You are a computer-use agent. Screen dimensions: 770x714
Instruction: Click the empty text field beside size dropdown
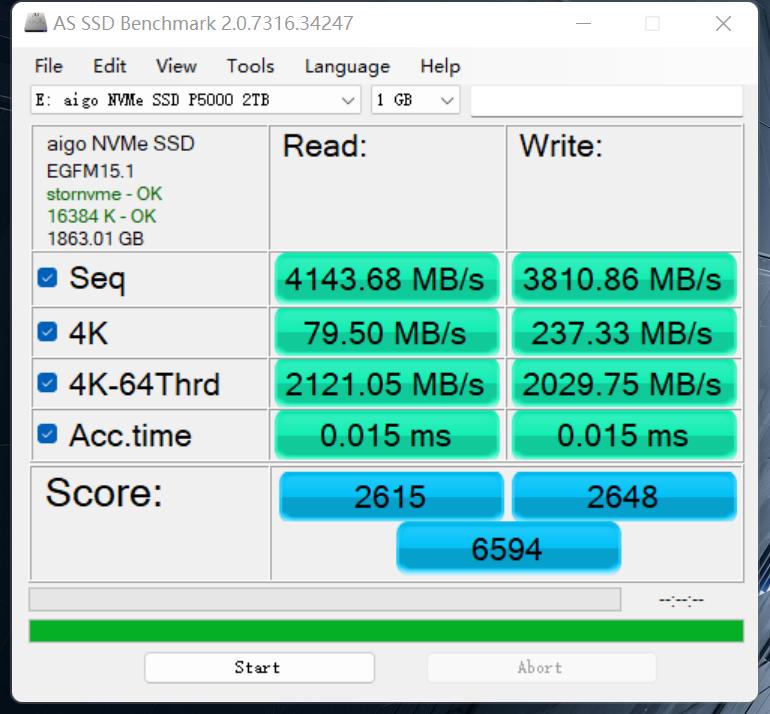point(607,101)
